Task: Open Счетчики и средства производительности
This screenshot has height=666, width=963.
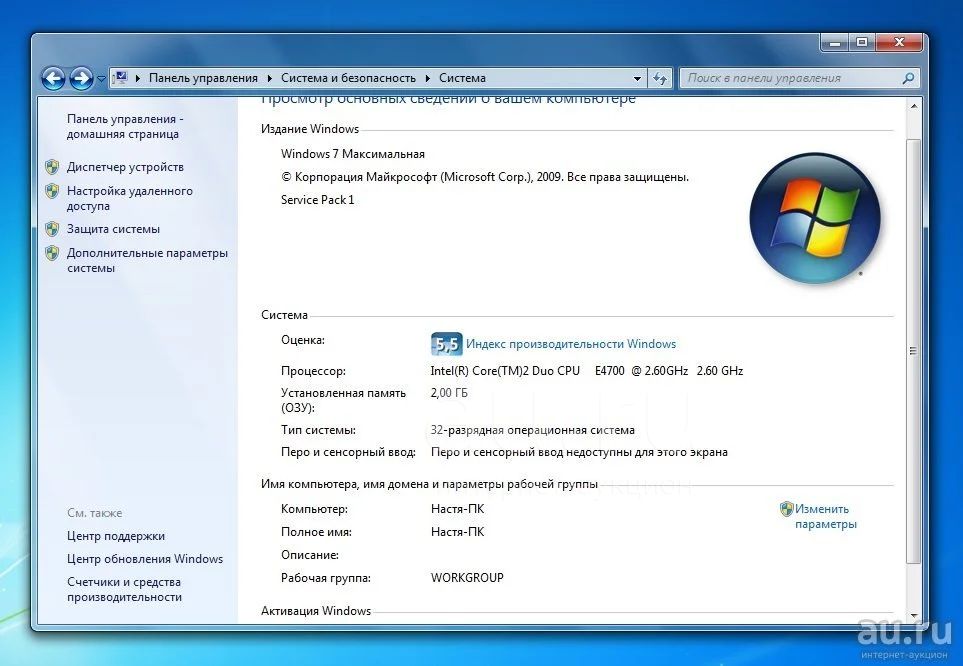Action: click(x=124, y=590)
